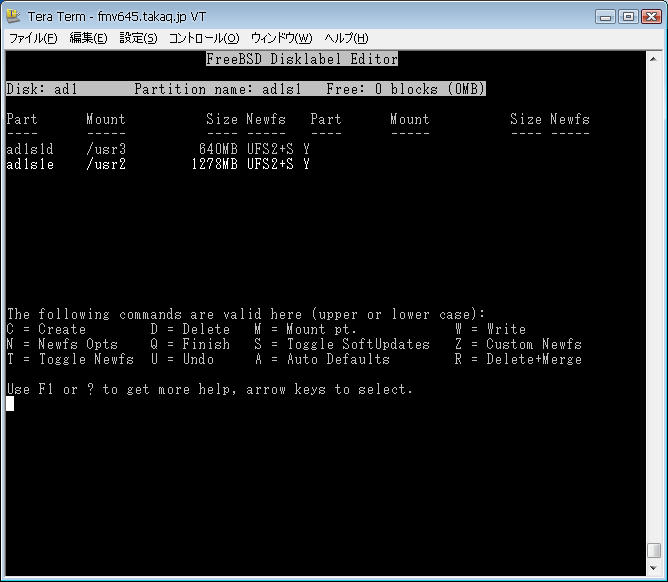
Task: Open the 設定(S) menu
Action: coord(138,38)
